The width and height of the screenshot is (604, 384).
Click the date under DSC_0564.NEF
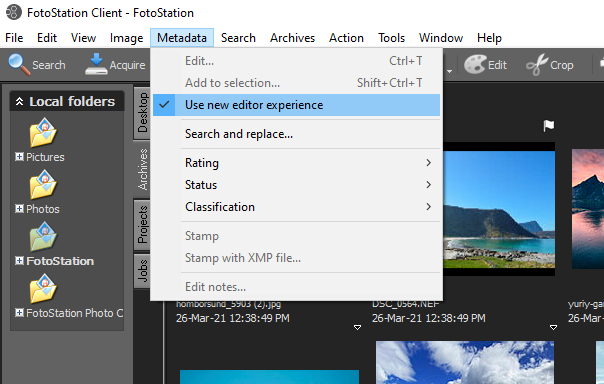[x=428, y=318]
